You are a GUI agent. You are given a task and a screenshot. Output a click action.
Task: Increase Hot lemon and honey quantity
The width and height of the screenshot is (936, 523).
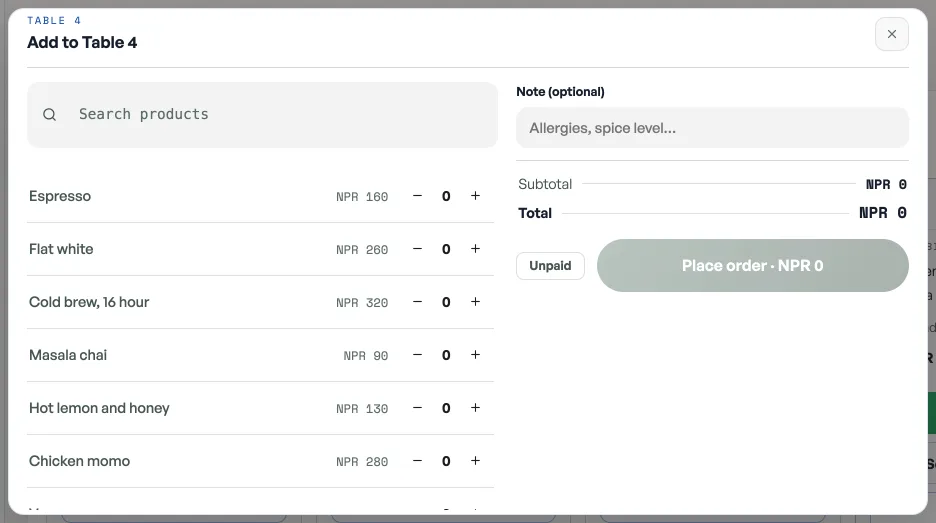[475, 408]
